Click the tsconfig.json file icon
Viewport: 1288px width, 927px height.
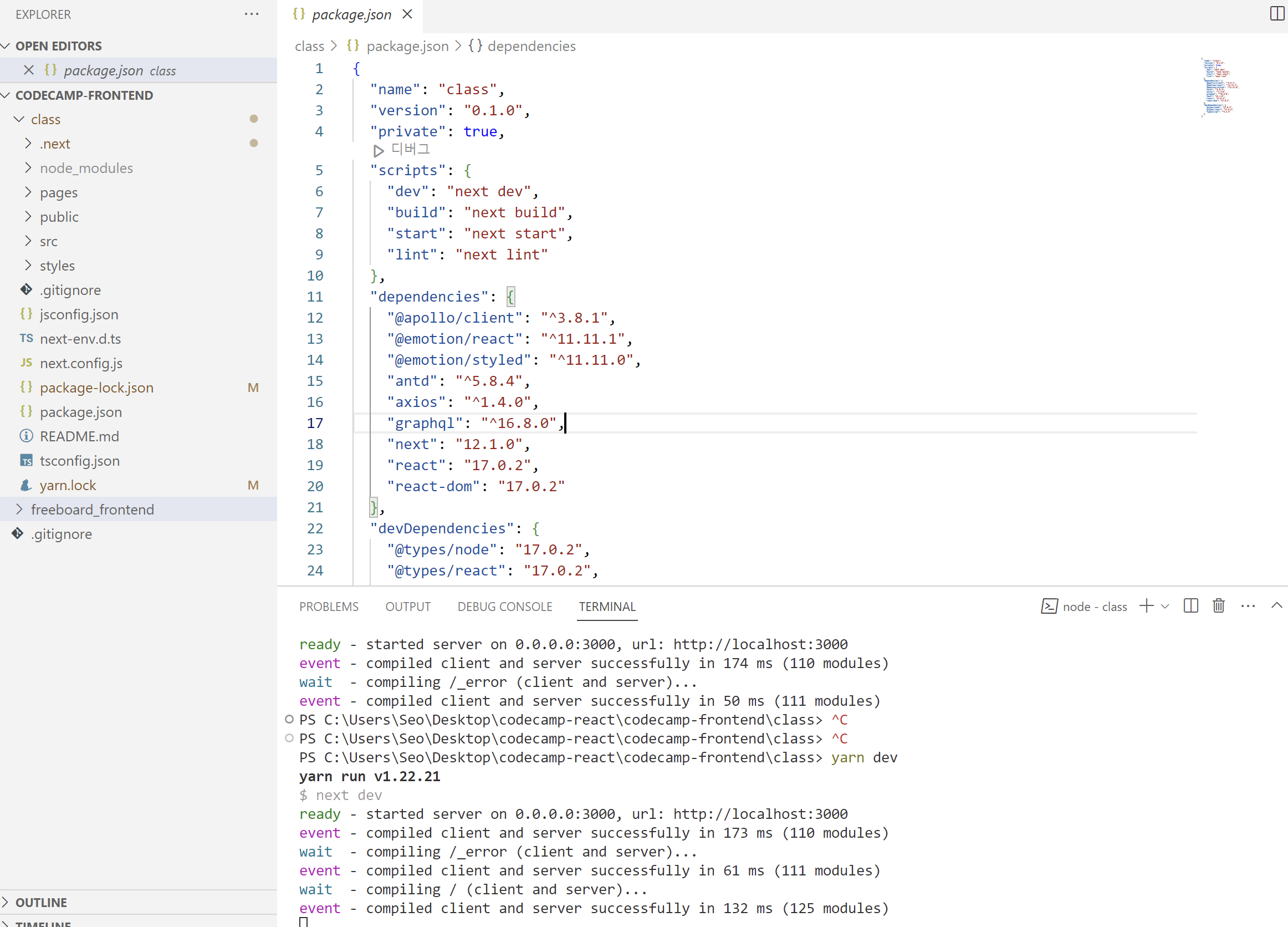[x=26, y=461]
